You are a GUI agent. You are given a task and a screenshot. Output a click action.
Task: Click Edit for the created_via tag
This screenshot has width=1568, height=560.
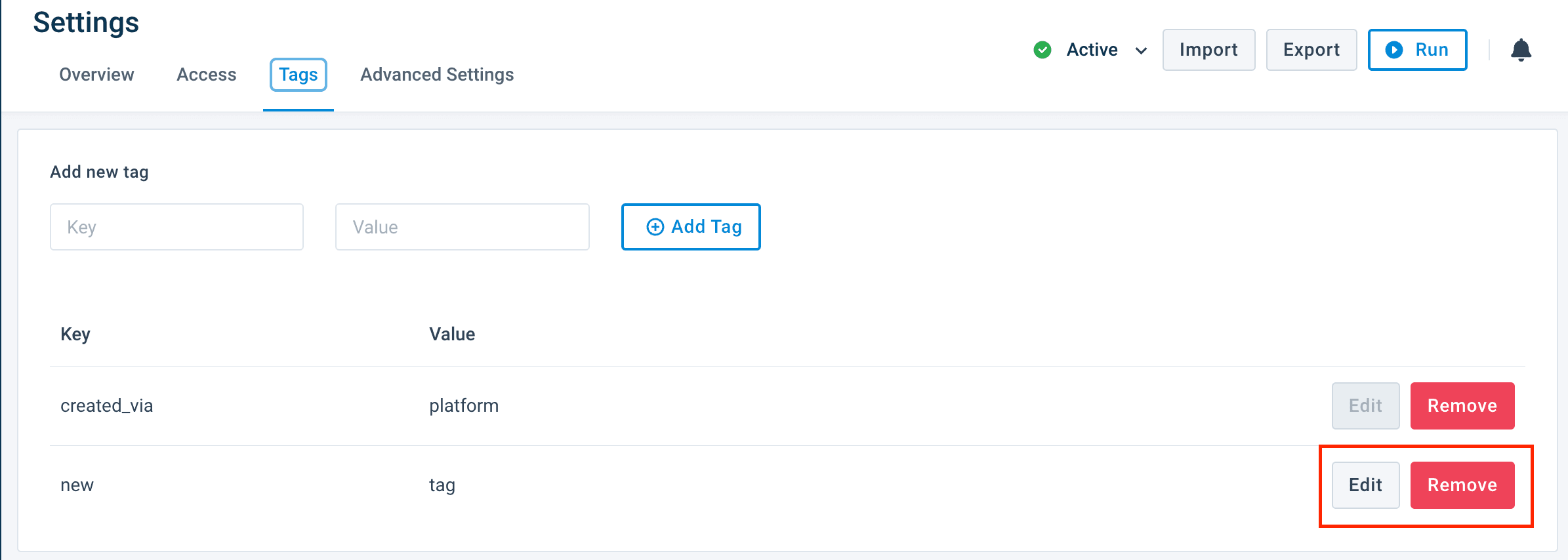1365,406
